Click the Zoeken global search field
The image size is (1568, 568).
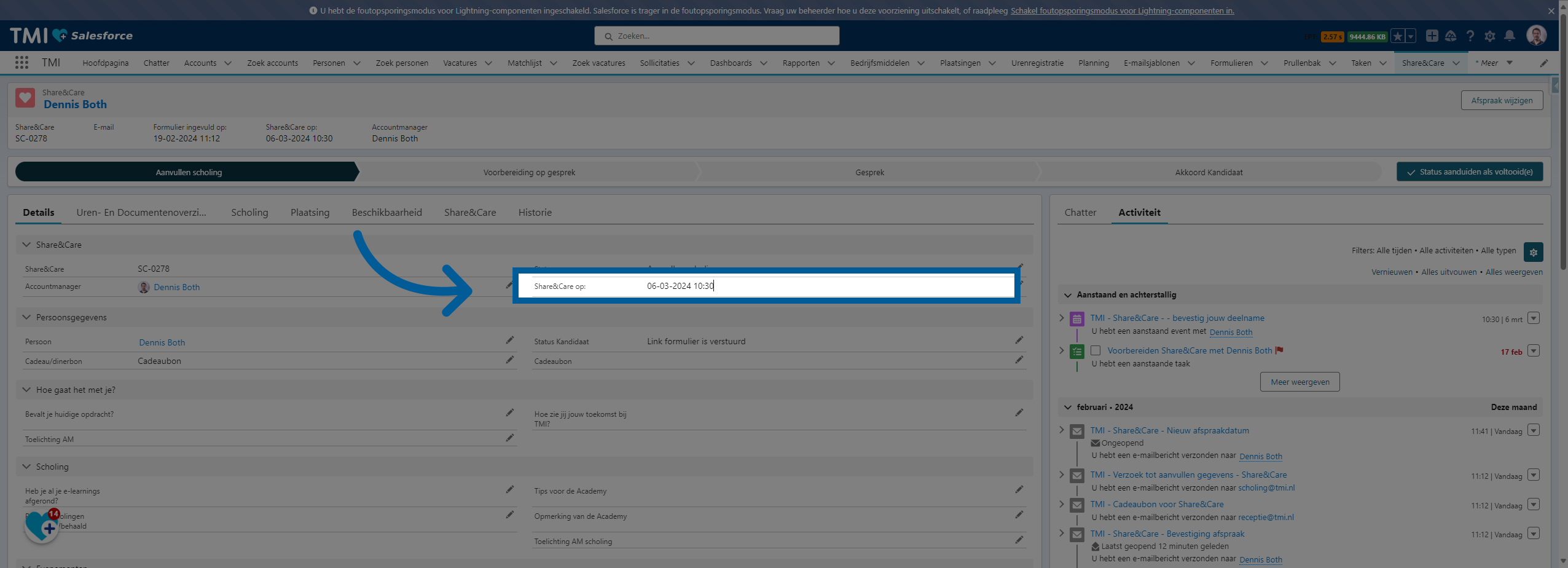pyautogui.click(x=716, y=36)
